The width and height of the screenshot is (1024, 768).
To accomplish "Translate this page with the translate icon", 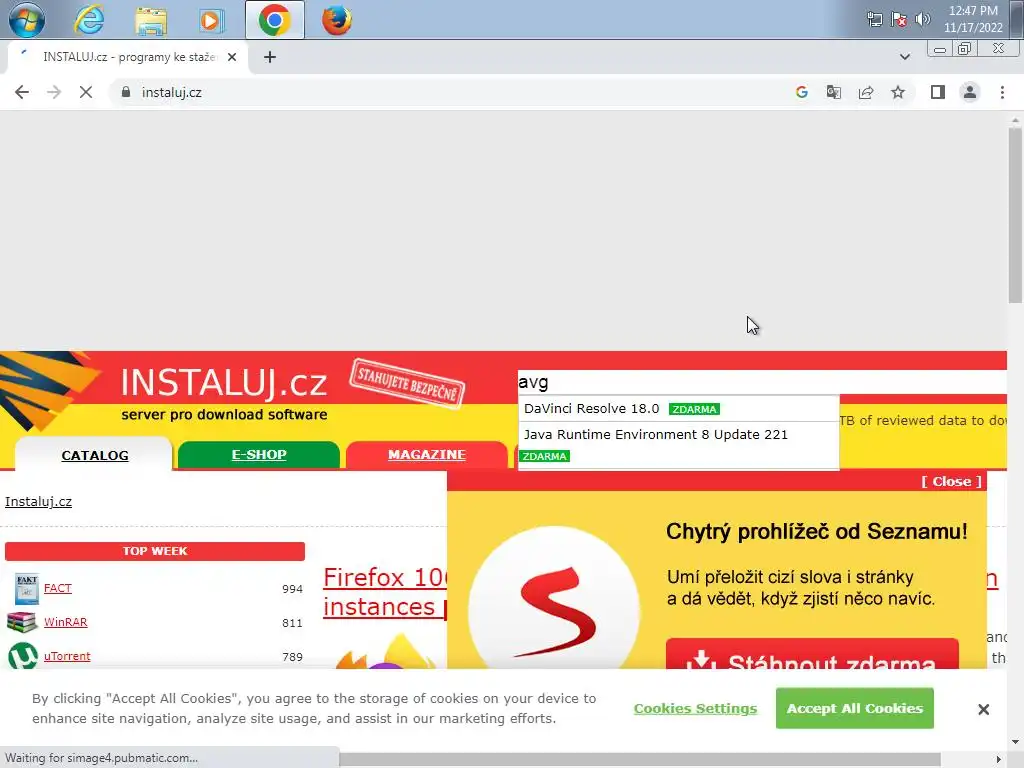I will click(x=834, y=92).
